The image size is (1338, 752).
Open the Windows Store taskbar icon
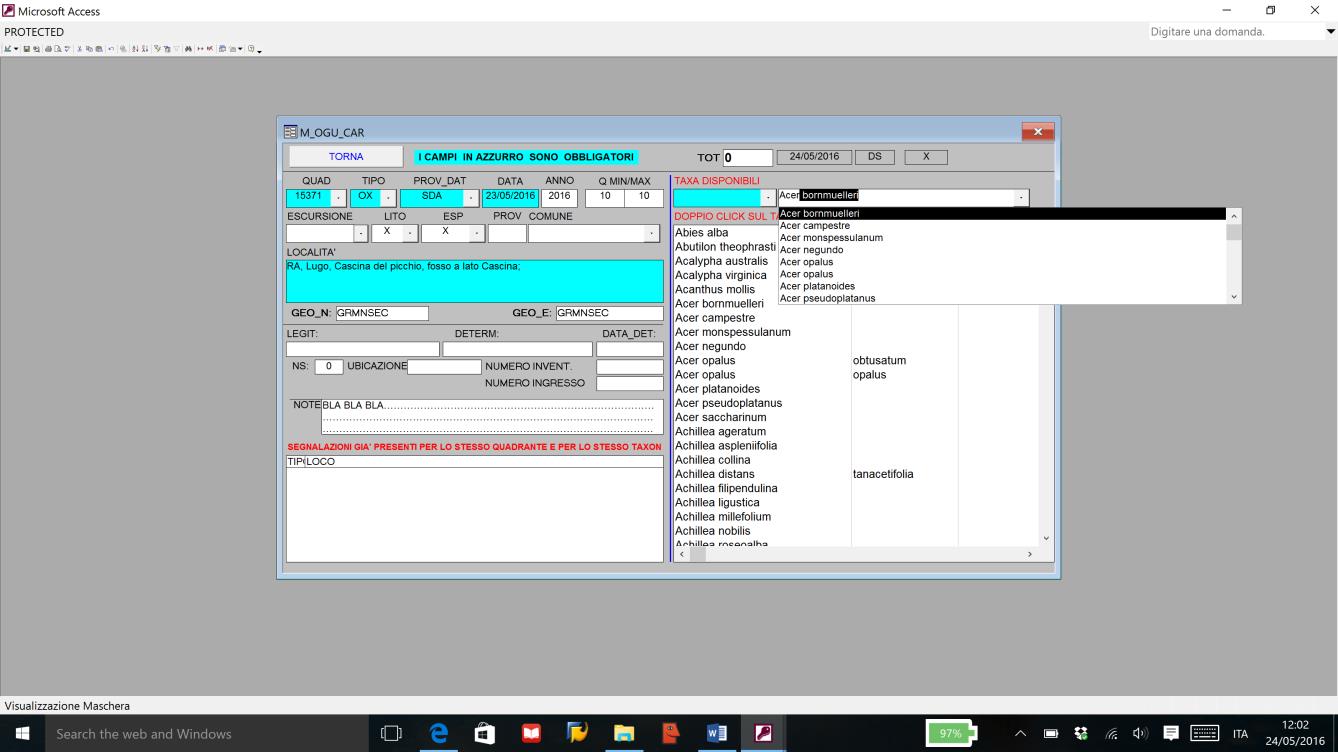[x=485, y=734]
